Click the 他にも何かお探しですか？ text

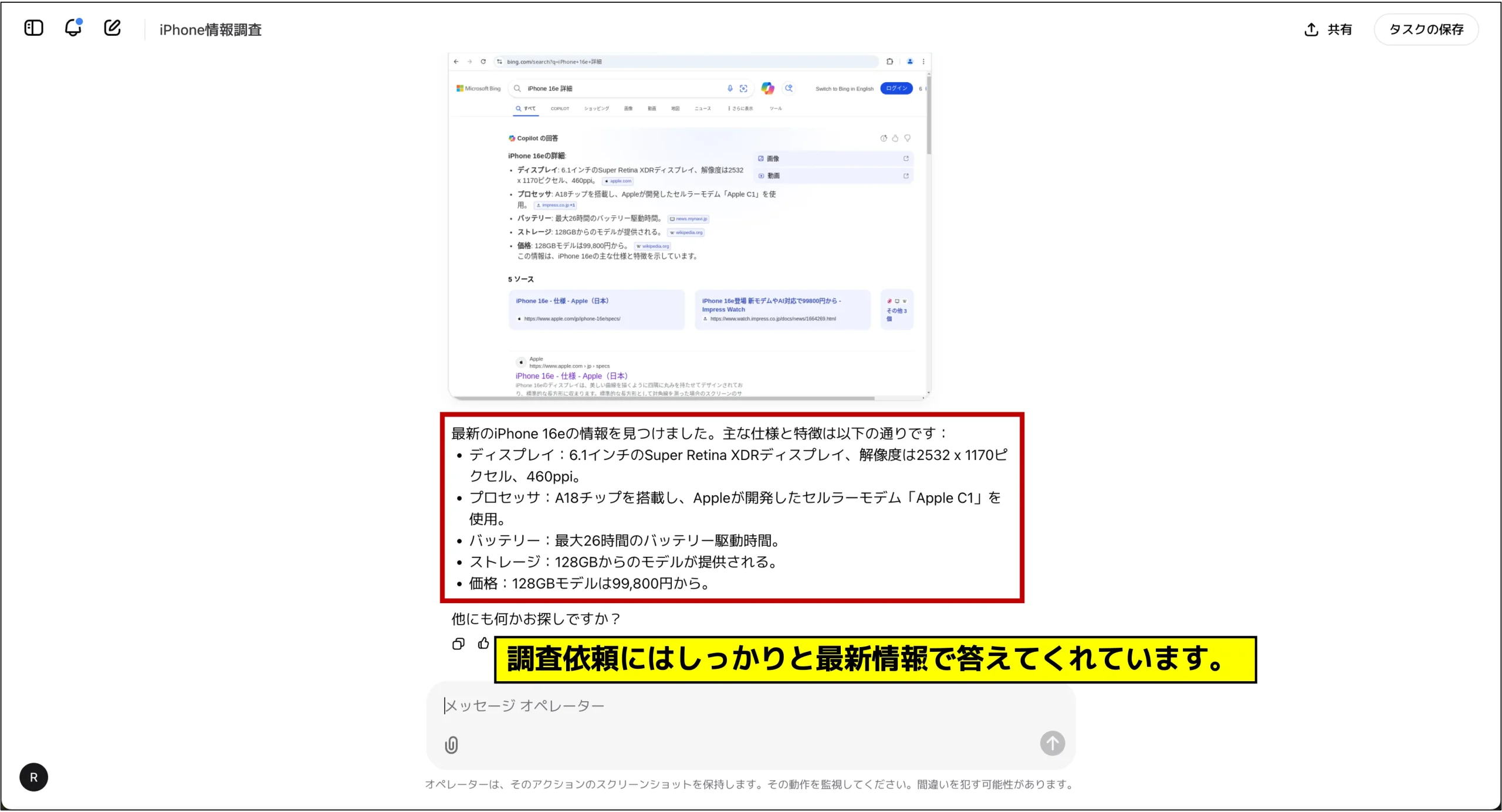click(536, 619)
